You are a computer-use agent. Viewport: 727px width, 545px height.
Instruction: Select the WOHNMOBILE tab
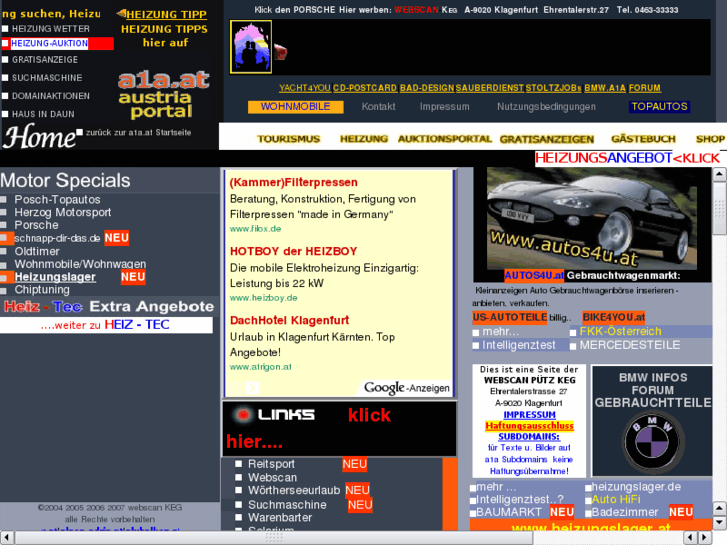coord(295,107)
